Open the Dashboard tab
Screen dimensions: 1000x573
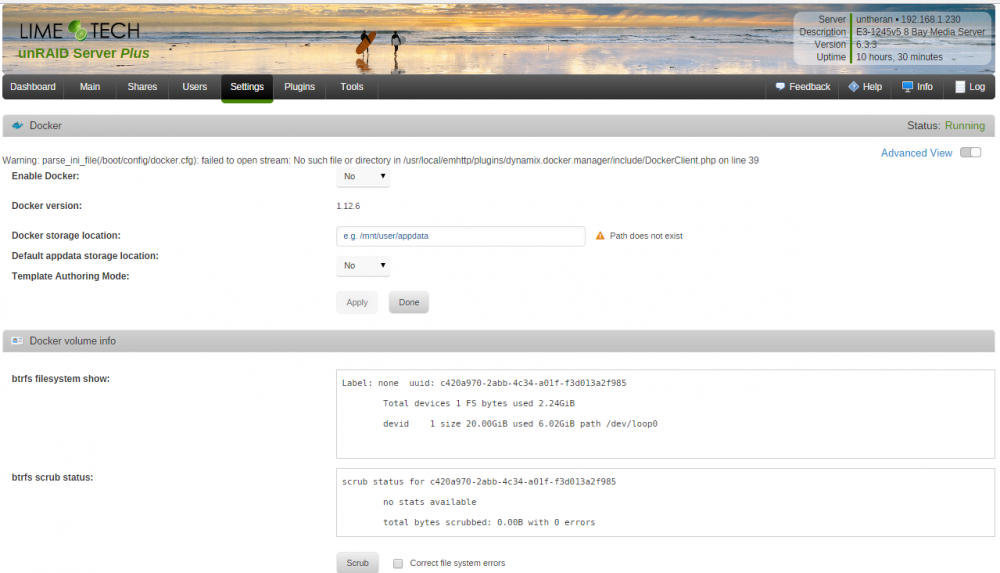33,87
